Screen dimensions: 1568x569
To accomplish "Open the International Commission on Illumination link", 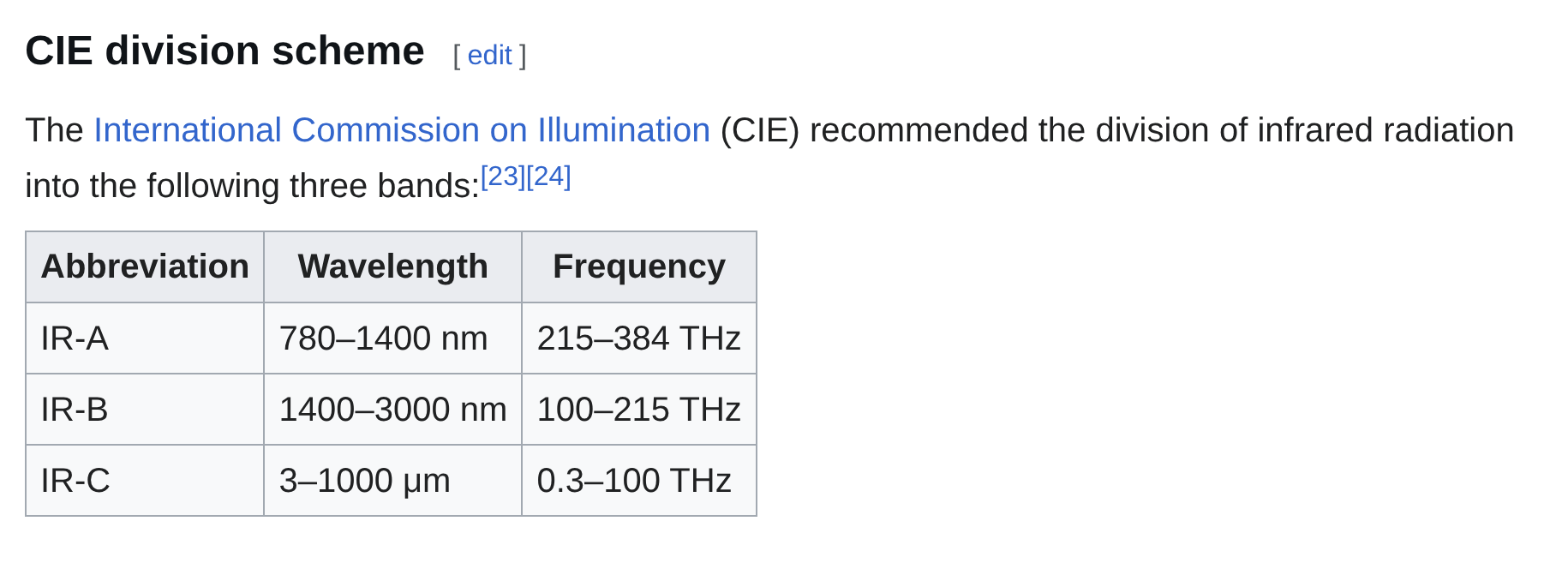I will pos(402,130).
